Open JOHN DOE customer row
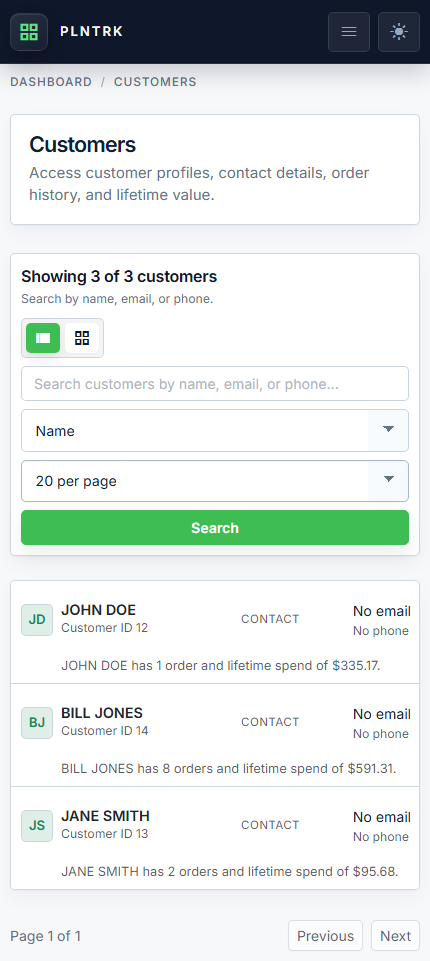The height and width of the screenshot is (961, 430). pyautogui.click(x=215, y=632)
